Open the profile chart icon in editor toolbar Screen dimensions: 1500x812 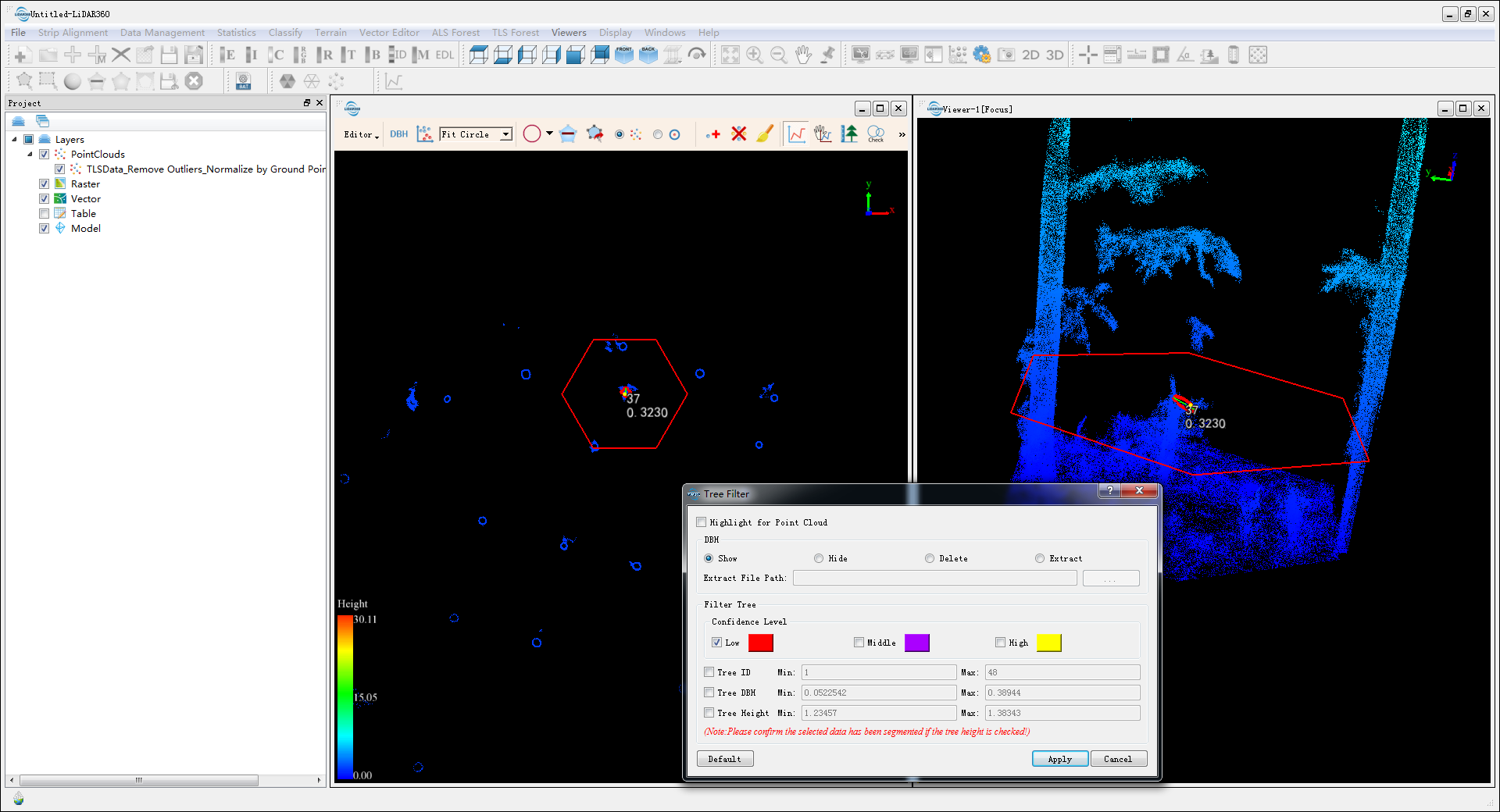coord(797,134)
